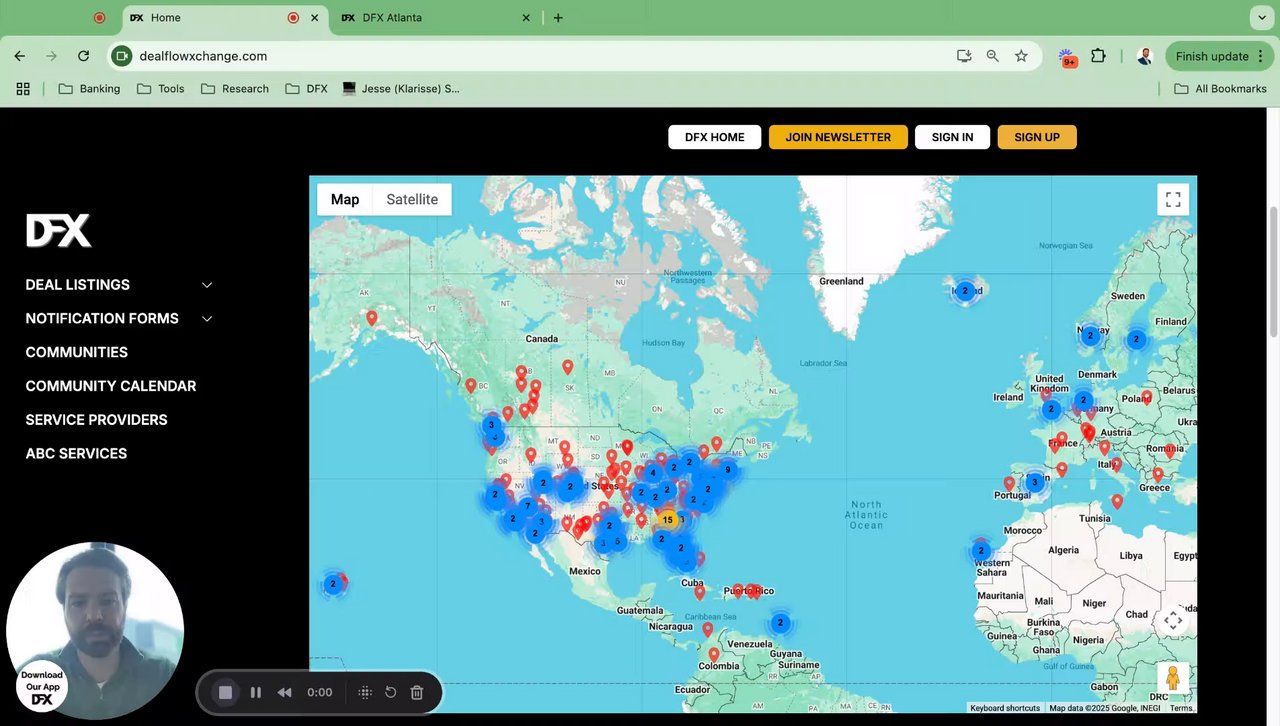The image size is (1280, 726).
Task: Delete the recording with the trash icon
Action: pyautogui.click(x=417, y=692)
